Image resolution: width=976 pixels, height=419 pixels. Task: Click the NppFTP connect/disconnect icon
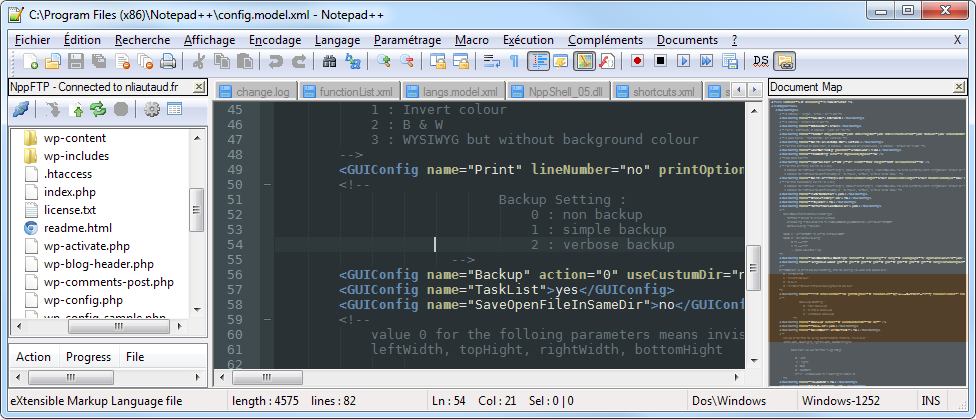tap(20, 109)
